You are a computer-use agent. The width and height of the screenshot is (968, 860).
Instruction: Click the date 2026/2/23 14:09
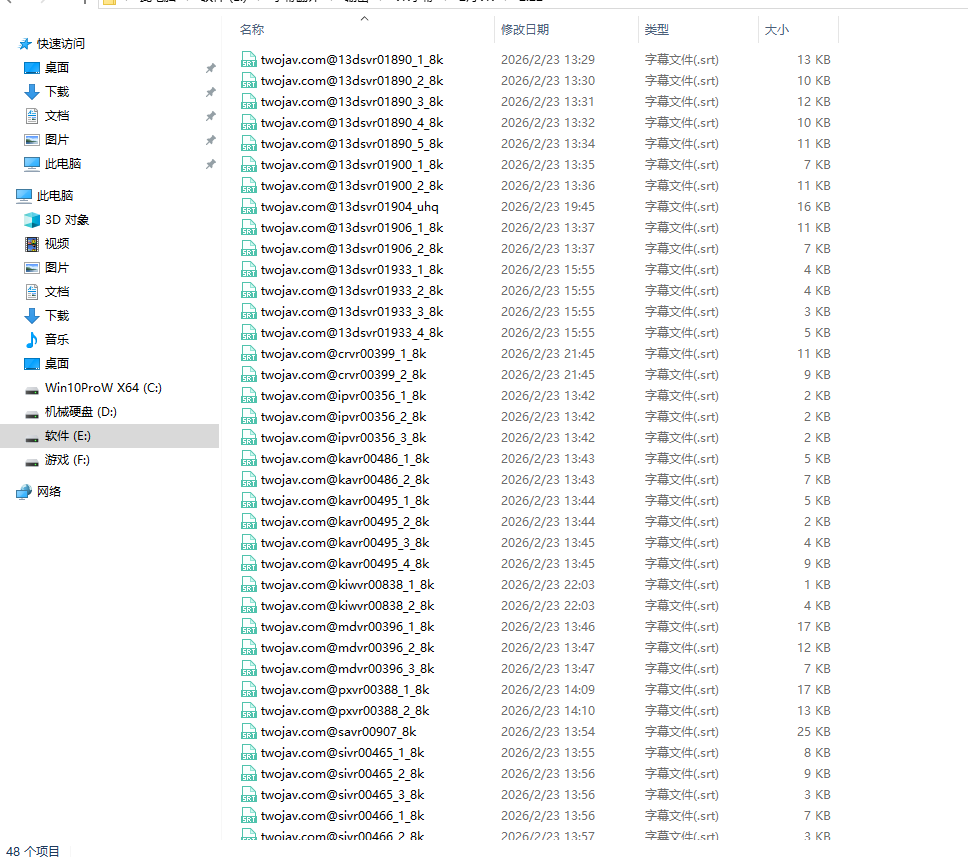pos(548,690)
